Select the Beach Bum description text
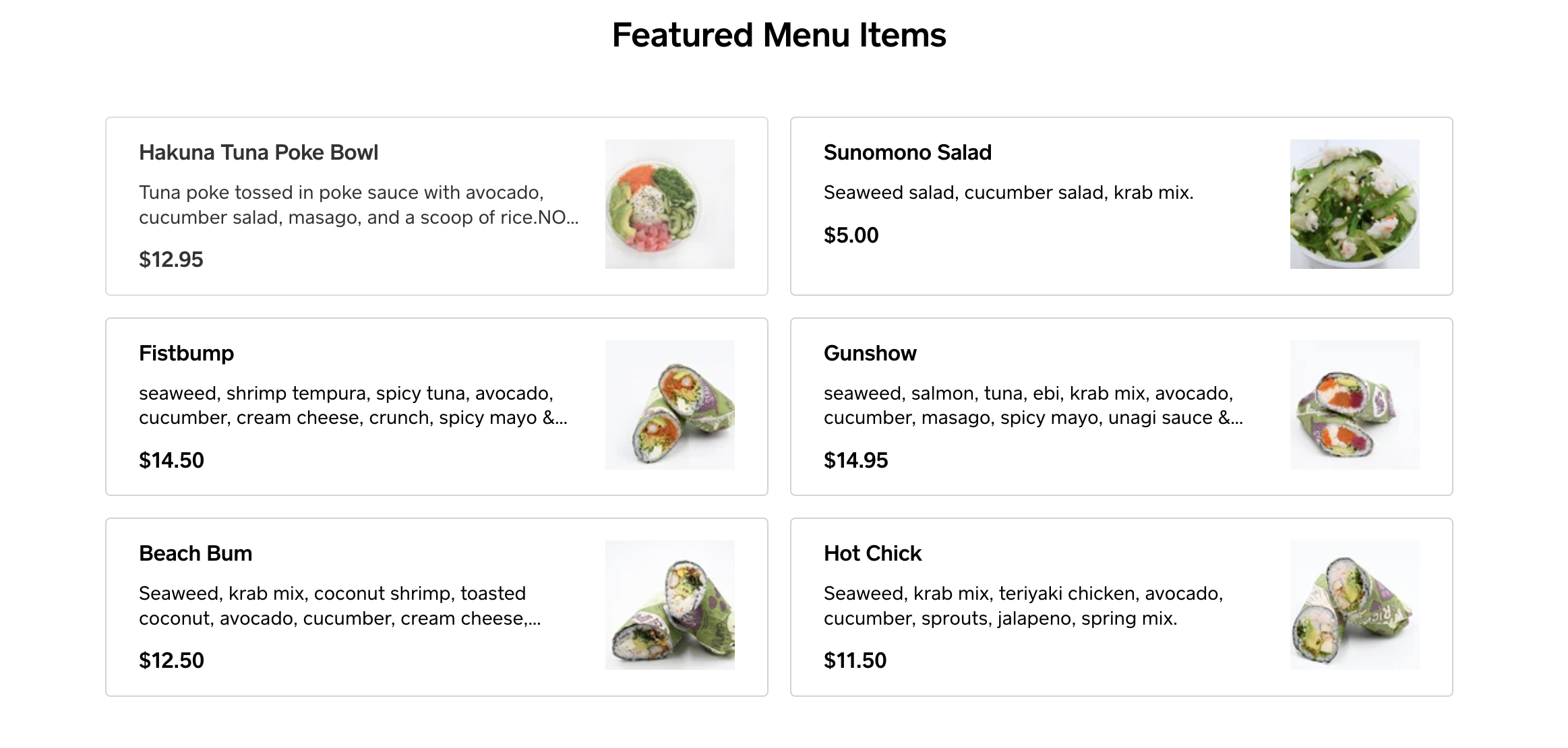The image size is (1568, 748). [337, 604]
